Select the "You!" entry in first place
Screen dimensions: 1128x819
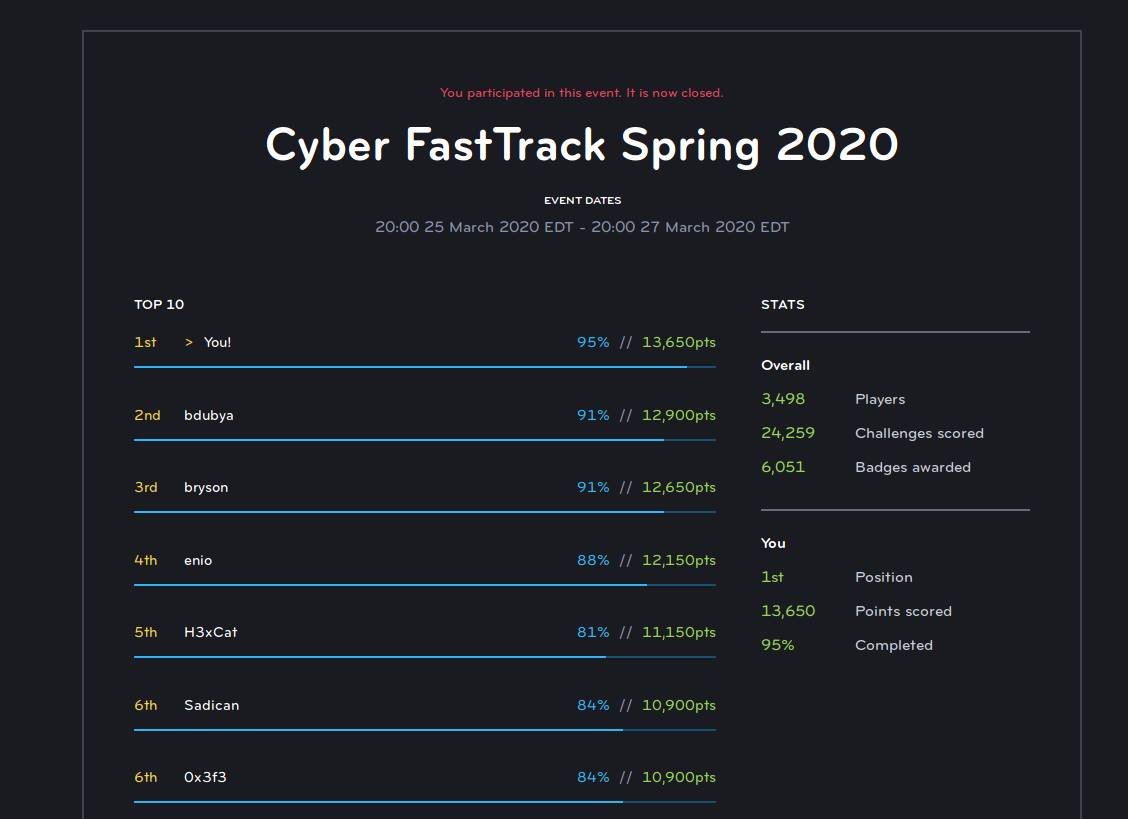pyautogui.click(x=216, y=342)
